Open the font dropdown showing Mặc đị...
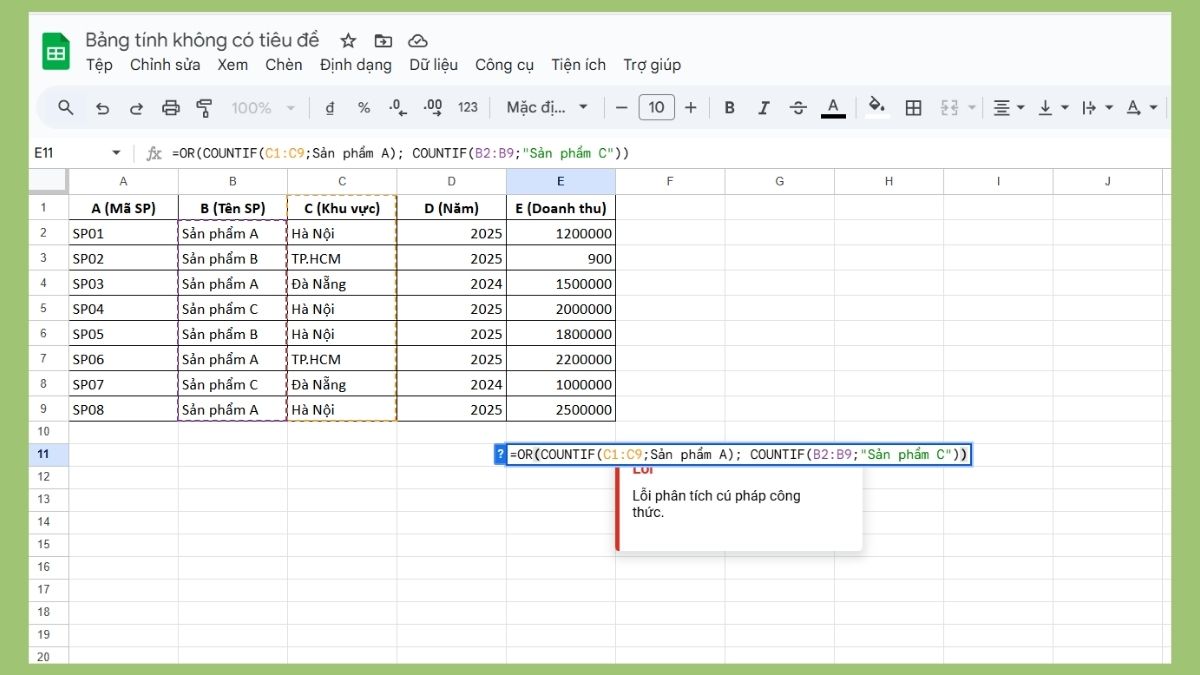Image resolution: width=1200 pixels, height=675 pixels. [546, 107]
